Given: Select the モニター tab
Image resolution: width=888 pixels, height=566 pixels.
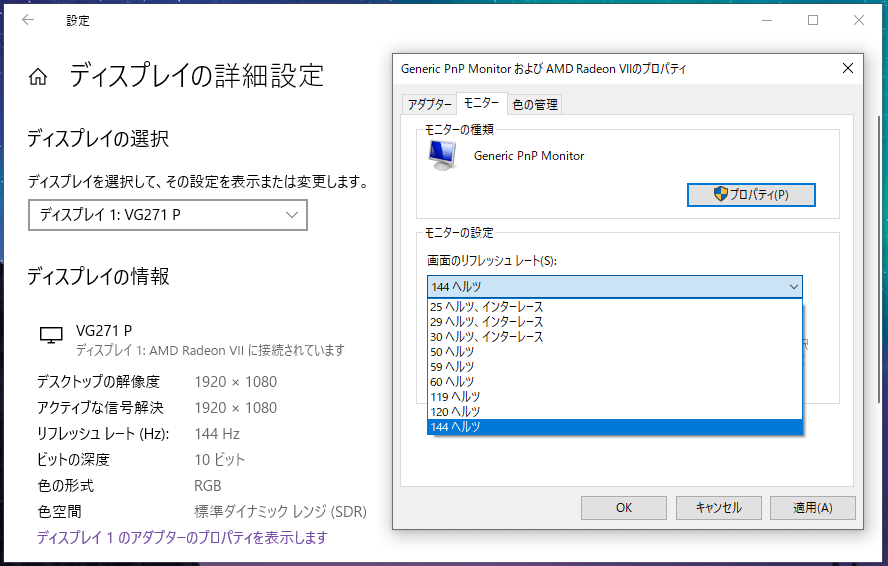Looking at the screenshot, I should [x=481, y=103].
